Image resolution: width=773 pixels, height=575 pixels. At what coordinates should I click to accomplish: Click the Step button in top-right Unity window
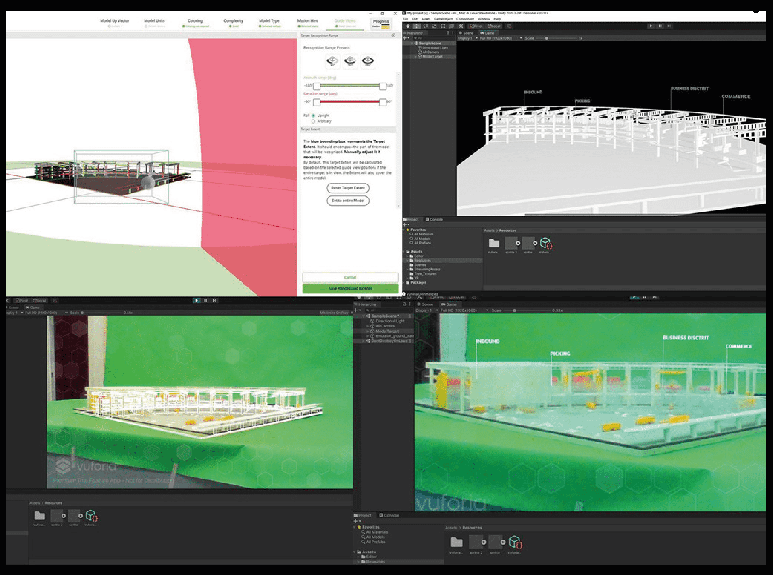point(668,26)
